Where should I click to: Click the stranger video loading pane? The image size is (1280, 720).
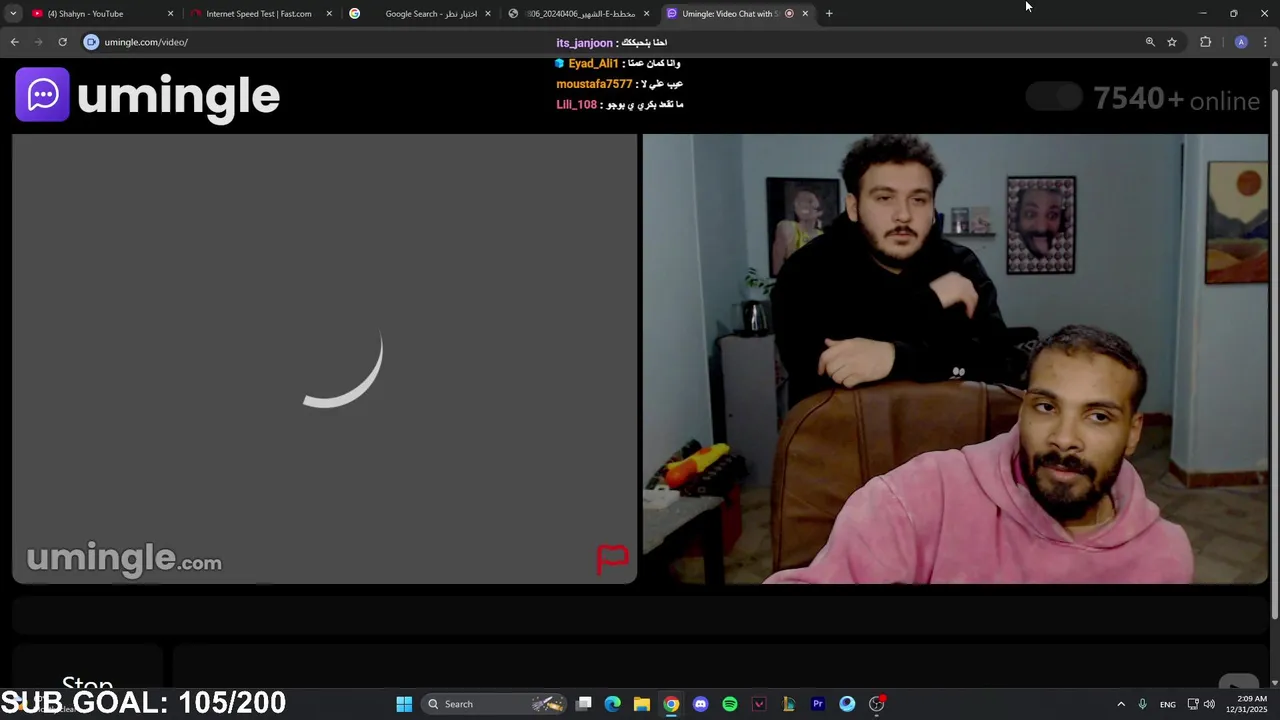(x=324, y=358)
